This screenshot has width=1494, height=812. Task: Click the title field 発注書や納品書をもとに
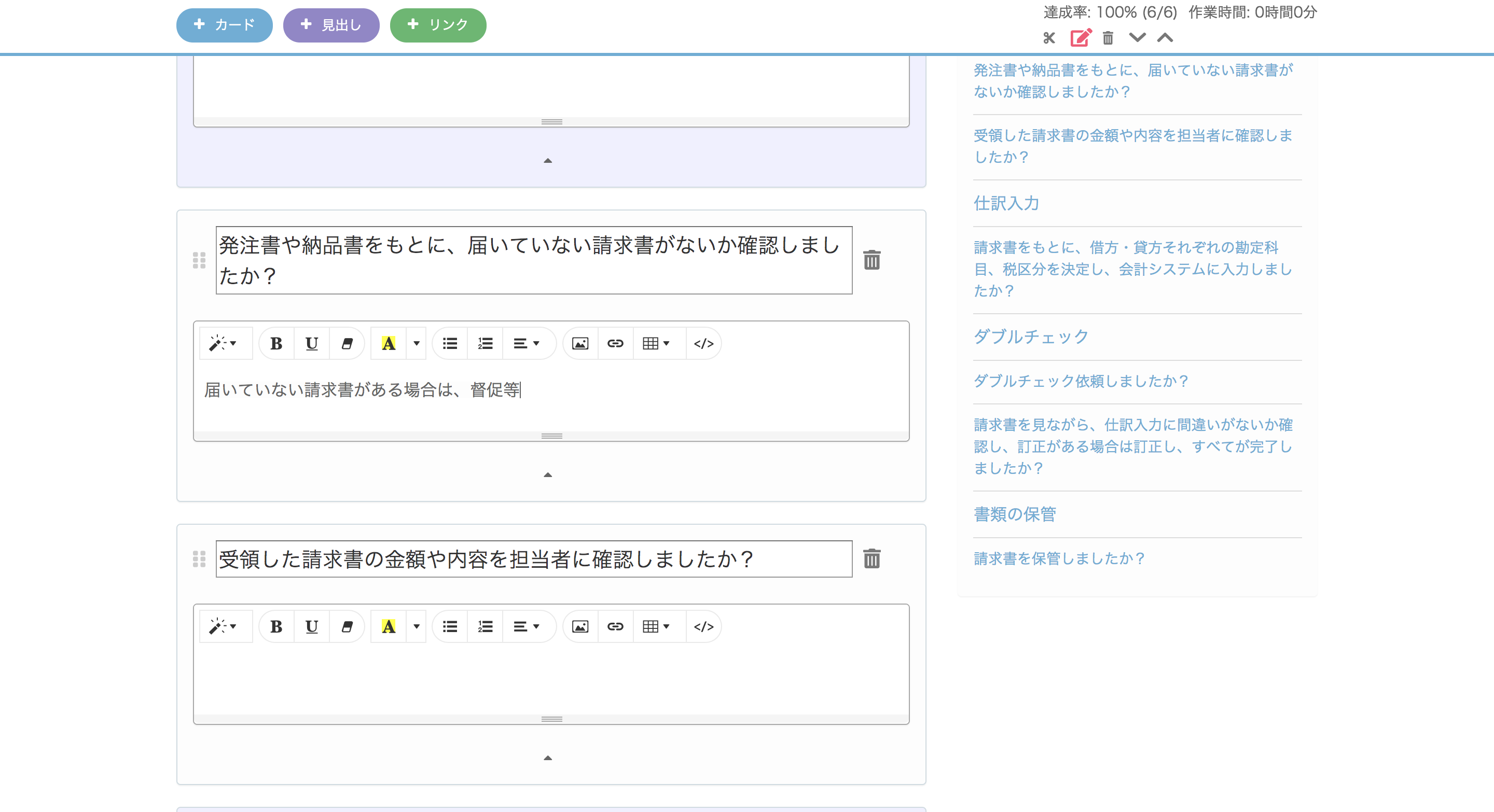(x=534, y=260)
